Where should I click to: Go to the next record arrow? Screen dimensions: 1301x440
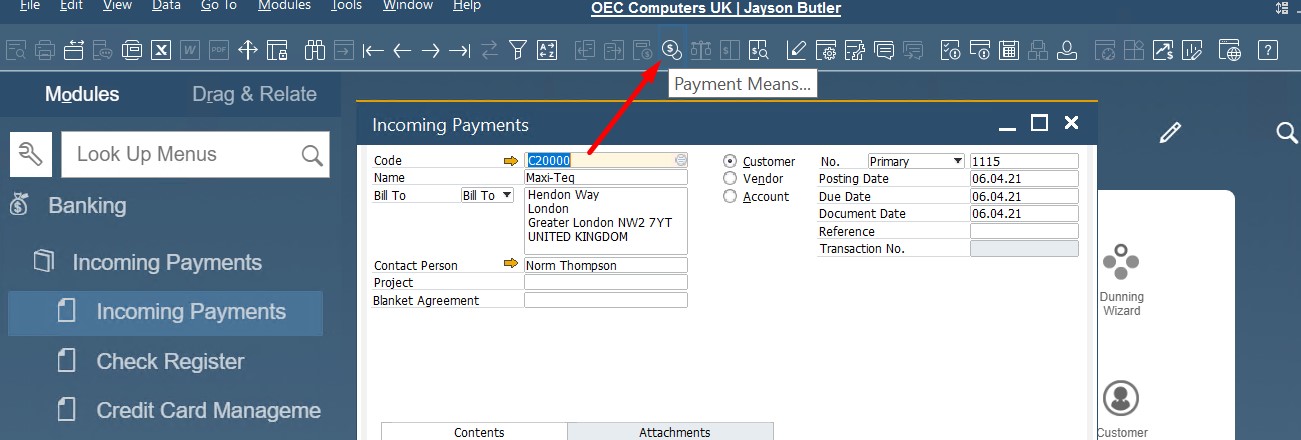point(431,49)
